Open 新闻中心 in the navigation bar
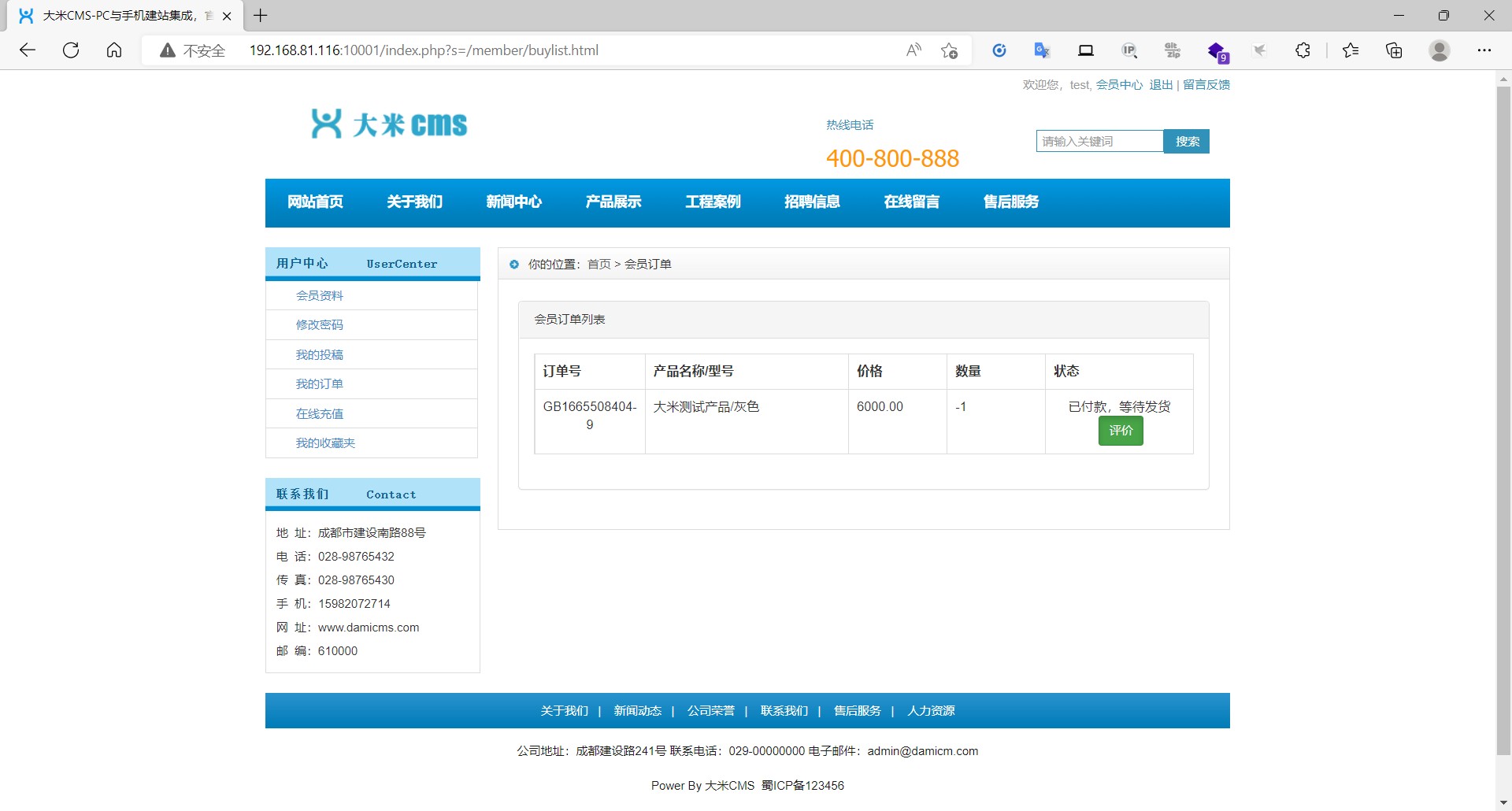The width and height of the screenshot is (1512, 811). click(x=513, y=202)
